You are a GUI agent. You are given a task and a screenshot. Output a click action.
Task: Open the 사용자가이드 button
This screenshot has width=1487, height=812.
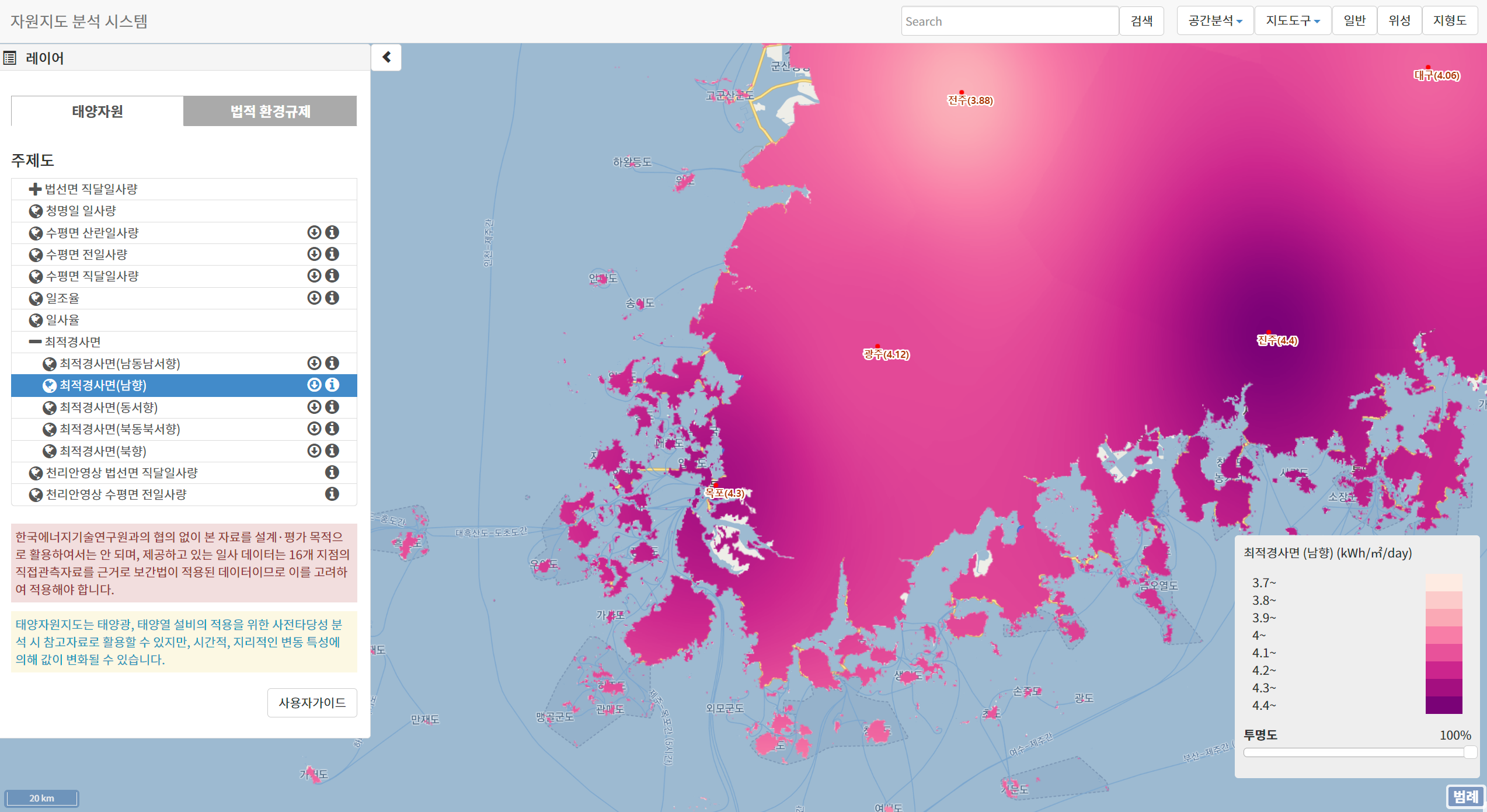click(312, 702)
